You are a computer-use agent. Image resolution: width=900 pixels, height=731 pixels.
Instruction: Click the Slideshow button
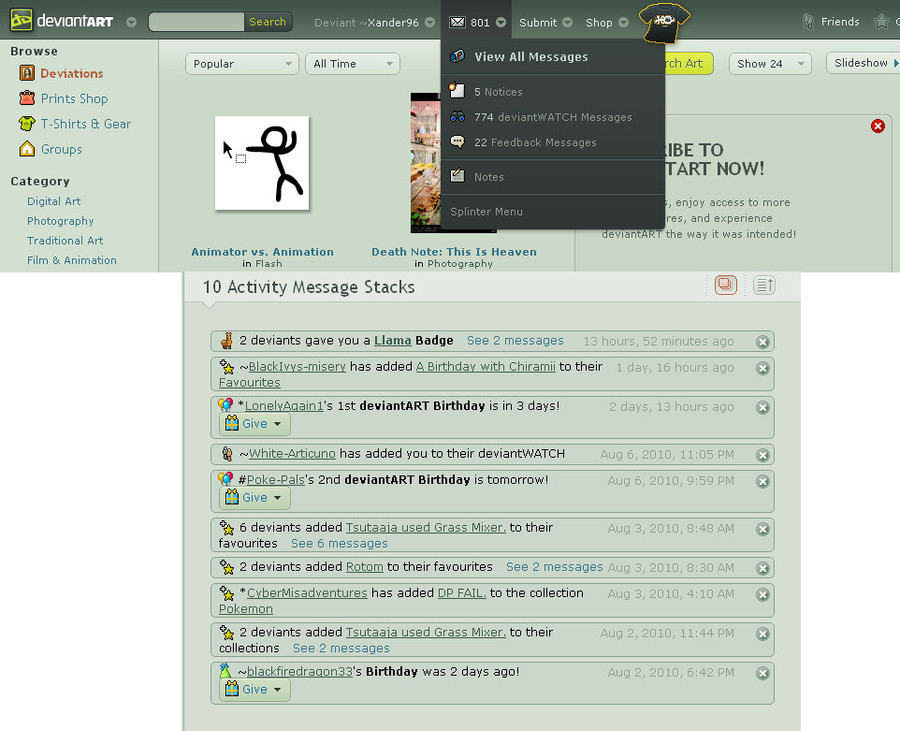click(x=863, y=63)
